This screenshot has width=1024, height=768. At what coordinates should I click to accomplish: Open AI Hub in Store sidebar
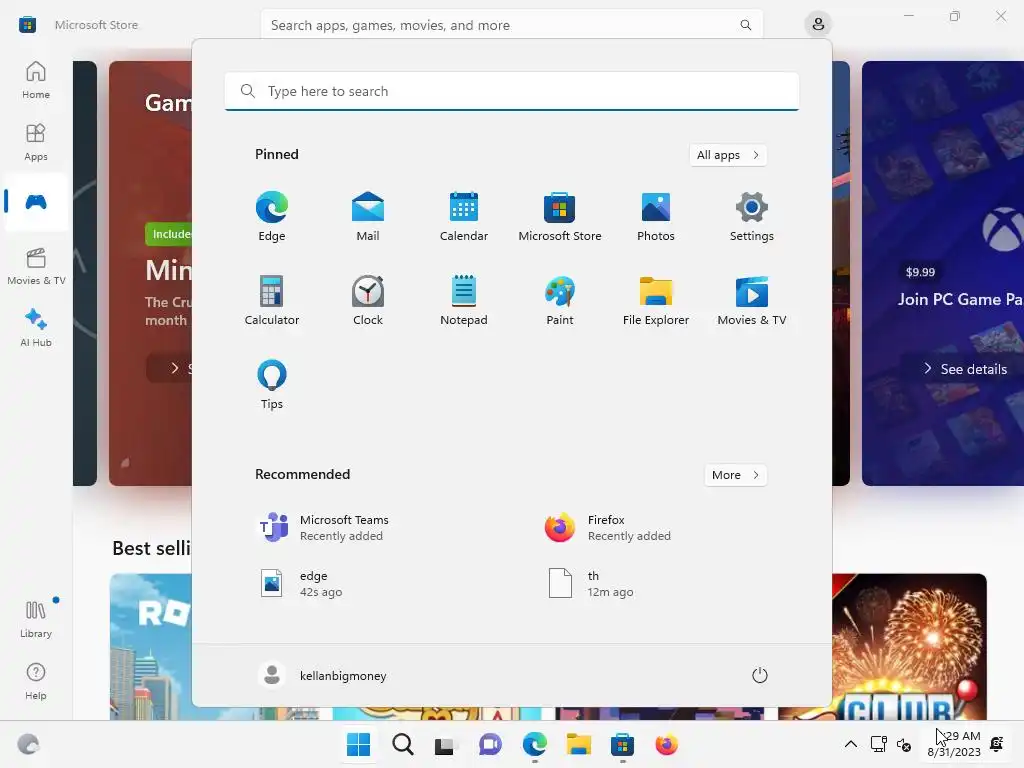tap(36, 328)
